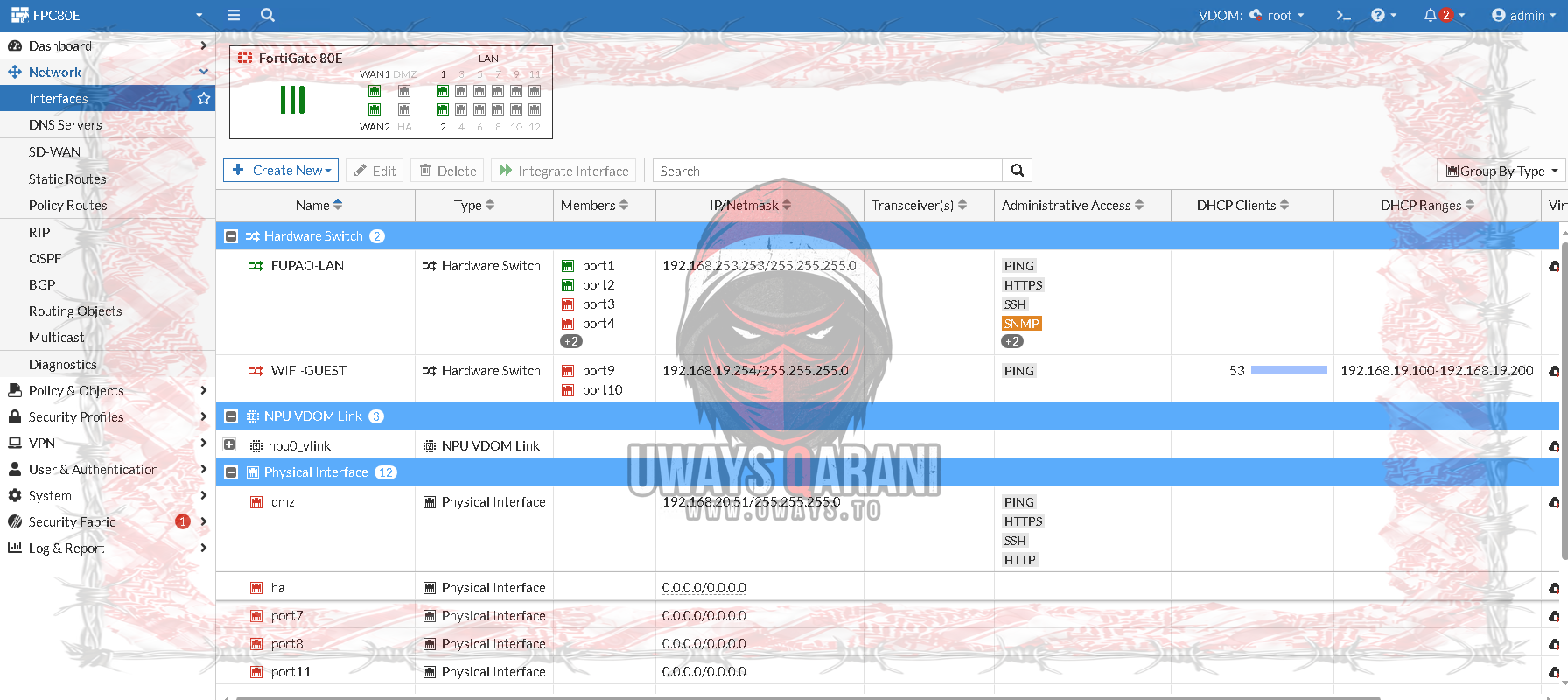1568x700 pixels.
Task: Click the FortiGate logo icon in top bar
Action: (x=19, y=15)
